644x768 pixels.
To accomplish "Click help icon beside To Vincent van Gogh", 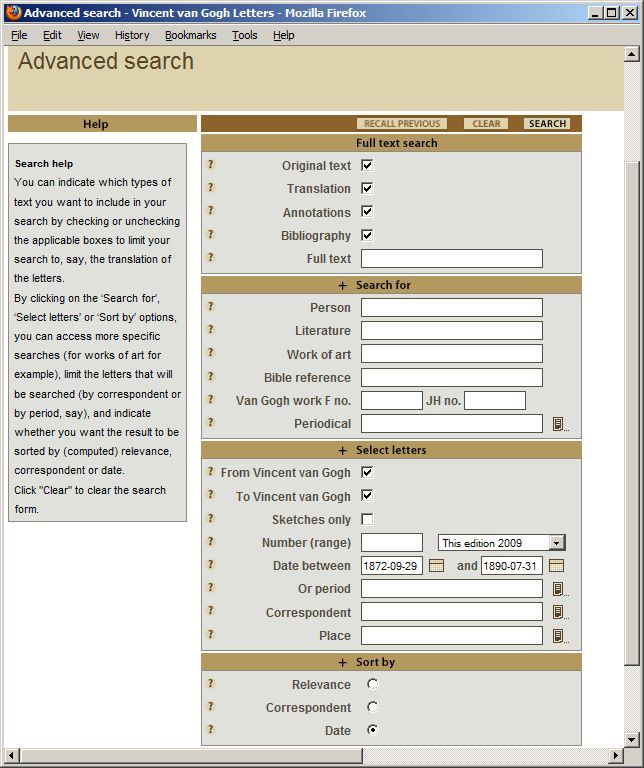I will (211, 495).
